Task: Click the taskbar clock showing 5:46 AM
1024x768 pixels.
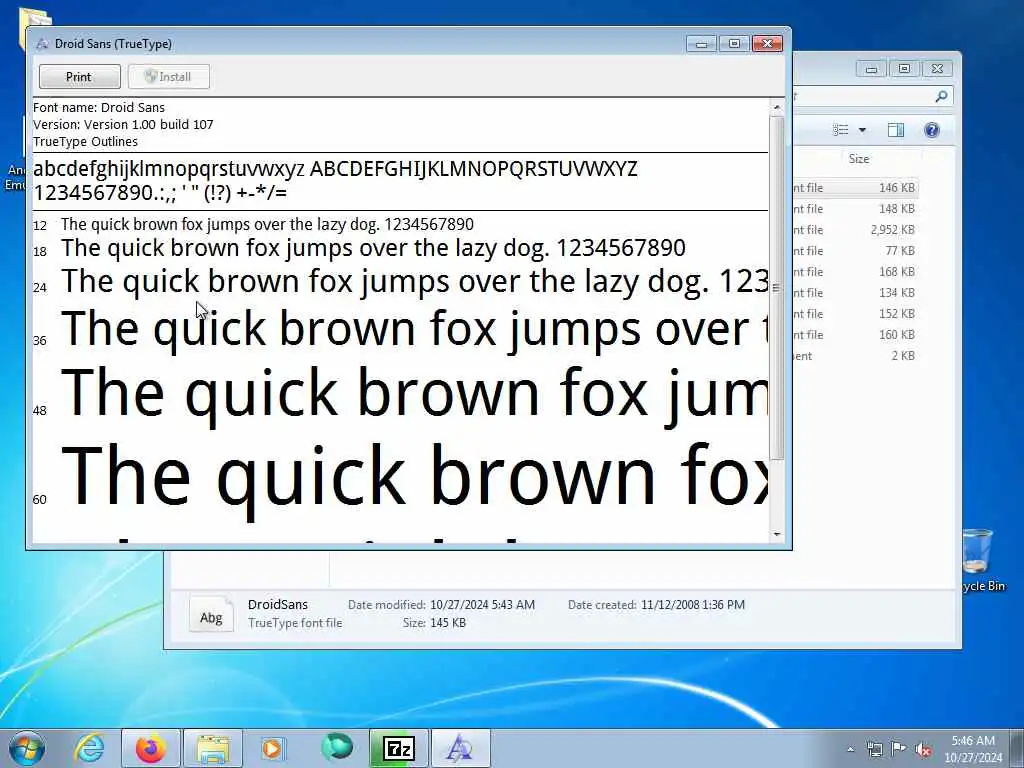Action: (973, 749)
